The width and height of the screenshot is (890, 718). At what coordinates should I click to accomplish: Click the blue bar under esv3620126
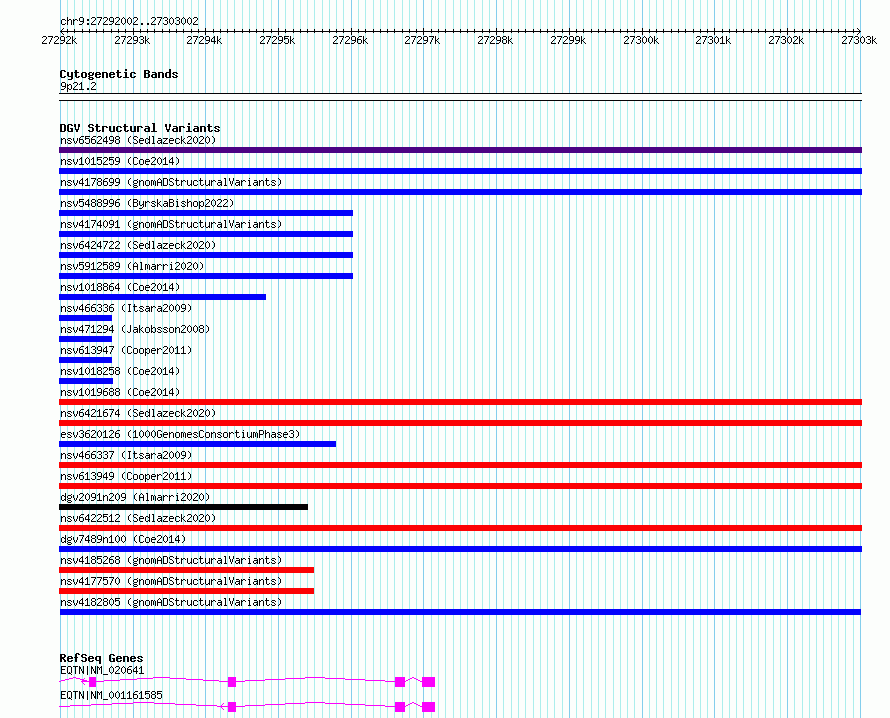198,444
